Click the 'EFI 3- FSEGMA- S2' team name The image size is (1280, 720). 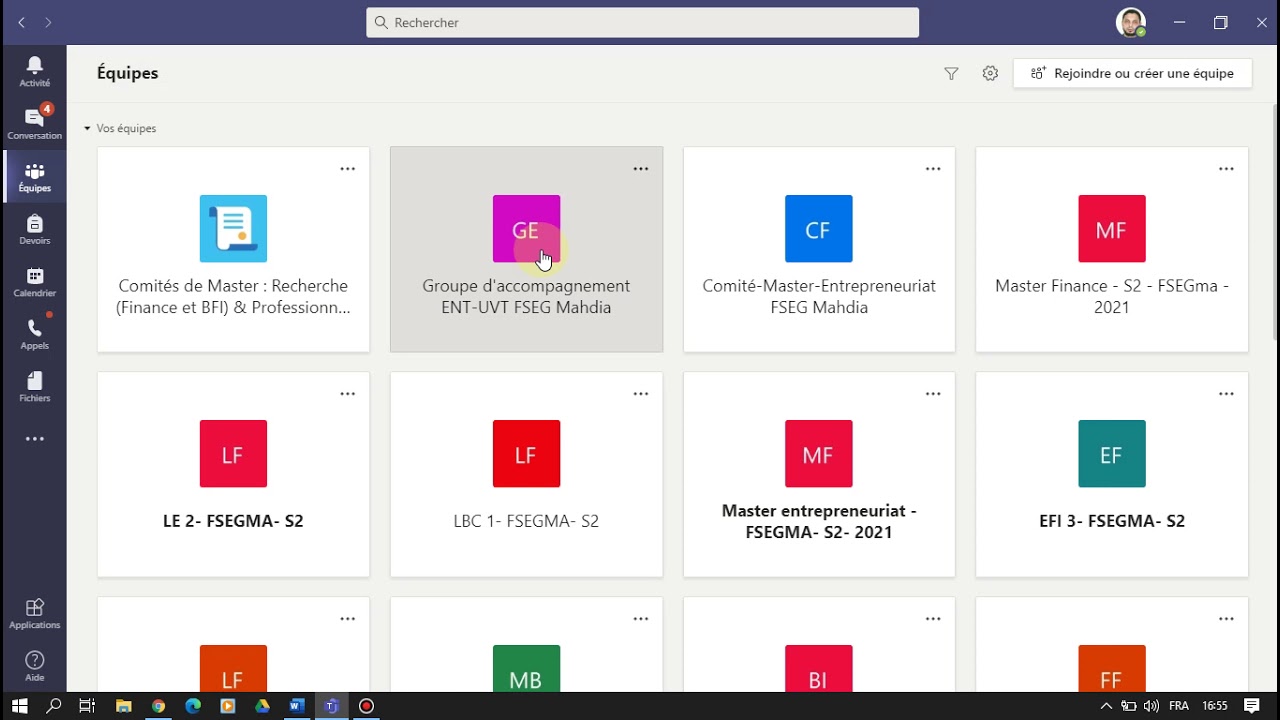(x=1112, y=521)
